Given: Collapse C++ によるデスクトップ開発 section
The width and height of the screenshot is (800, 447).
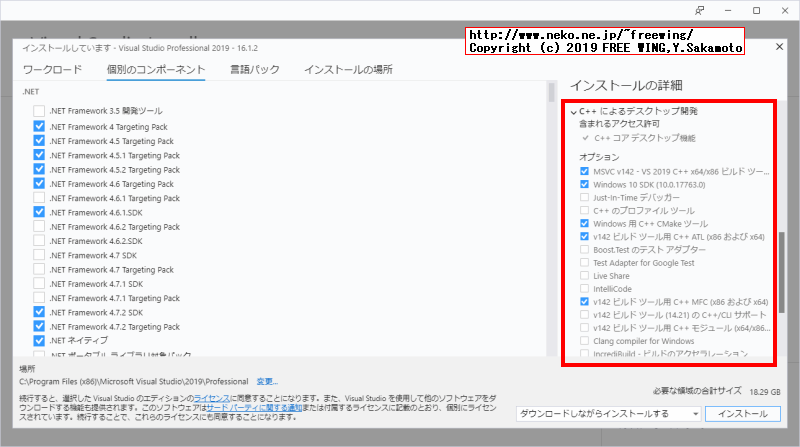Looking at the screenshot, I should (x=574, y=112).
